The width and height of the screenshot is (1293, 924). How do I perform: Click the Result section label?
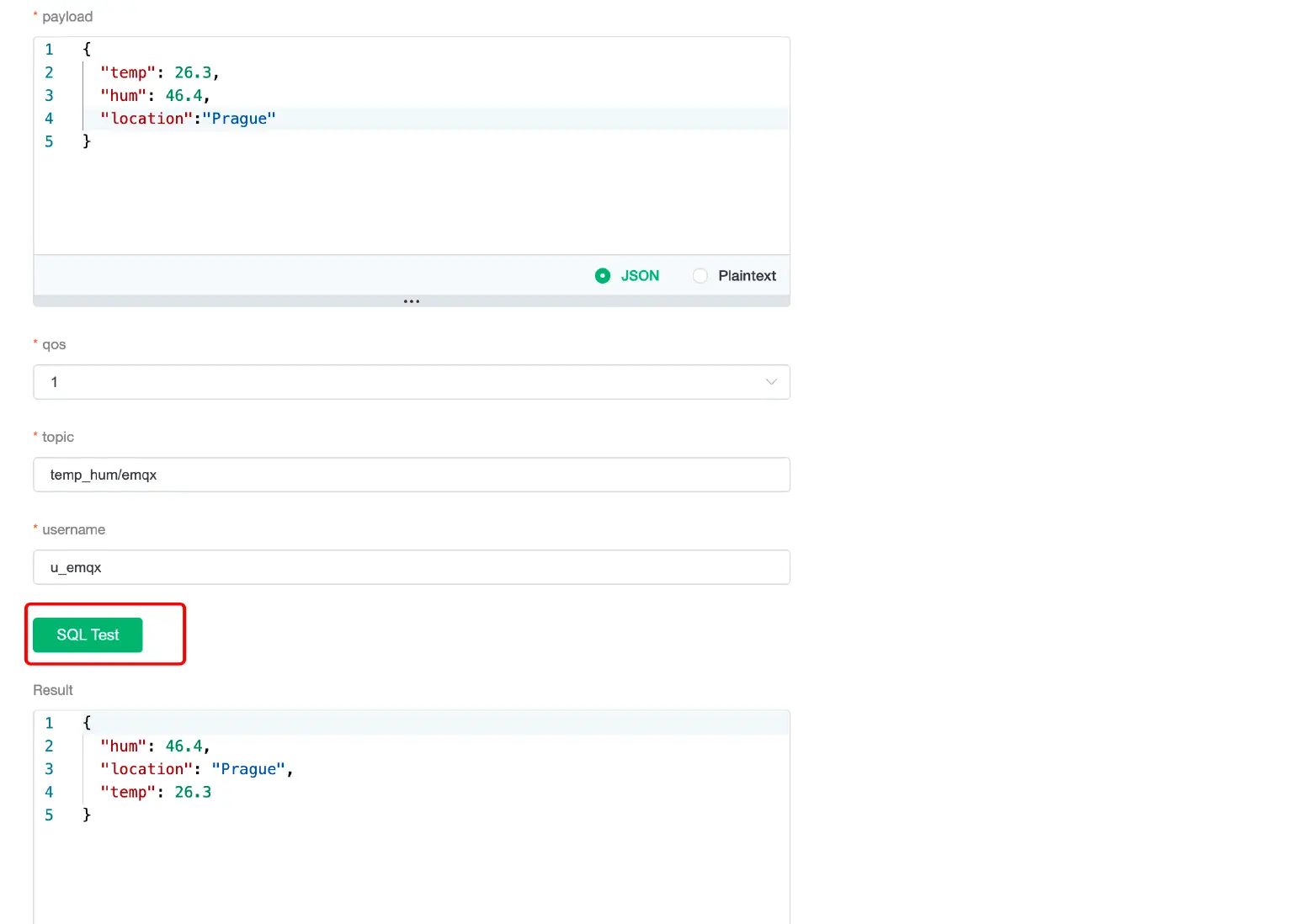[52, 690]
